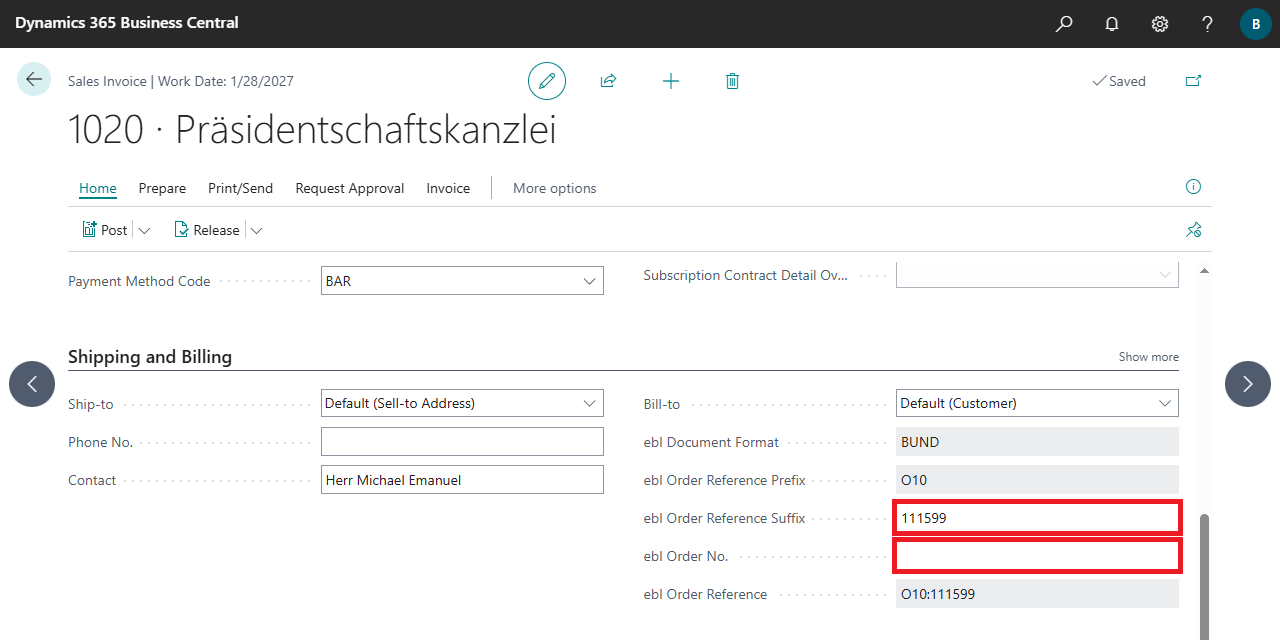
Task: Open notifications bell icon
Action: coord(1112,24)
